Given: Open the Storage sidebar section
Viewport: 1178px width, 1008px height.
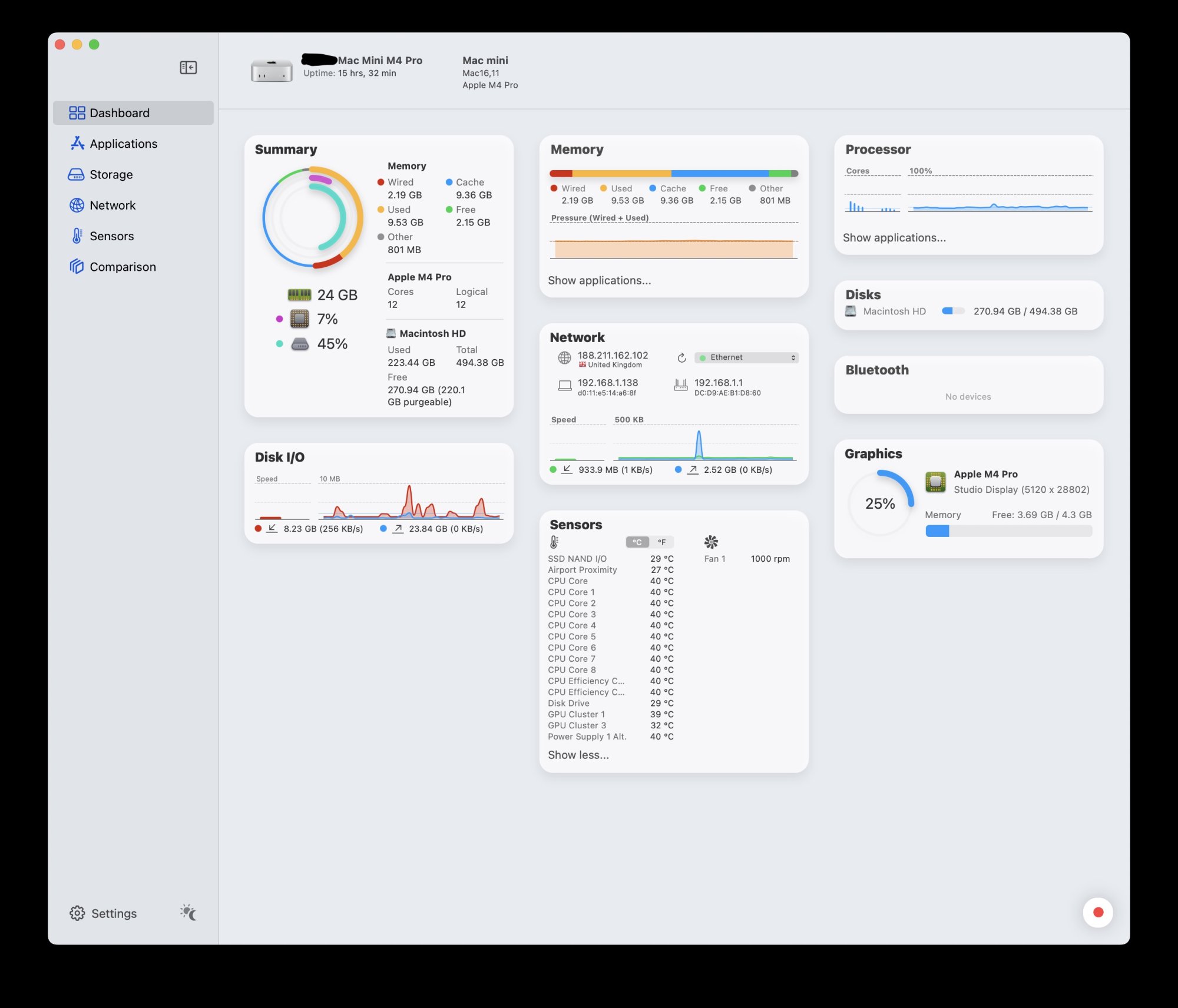Looking at the screenshot, I should (111, 175).
